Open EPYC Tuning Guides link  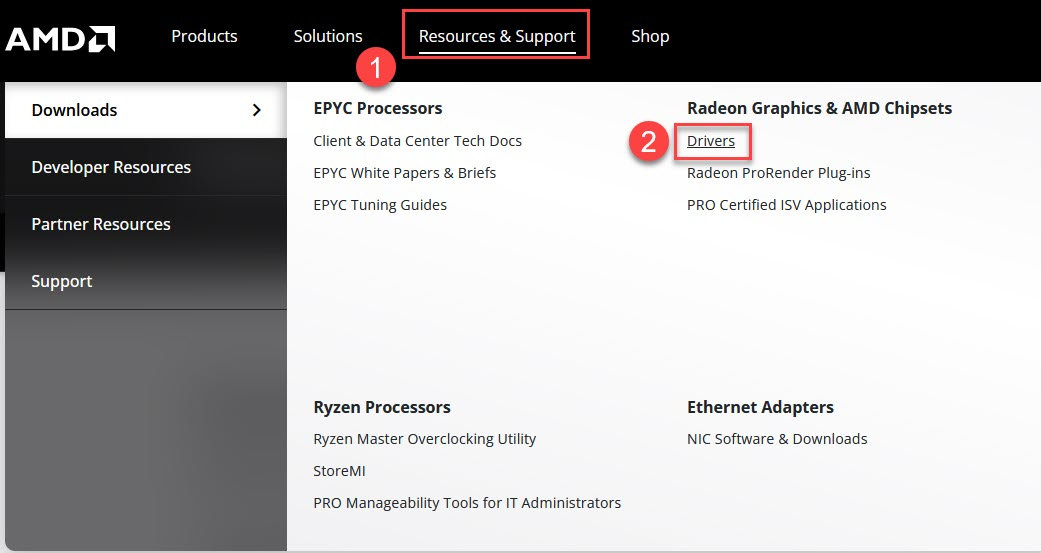380,205
